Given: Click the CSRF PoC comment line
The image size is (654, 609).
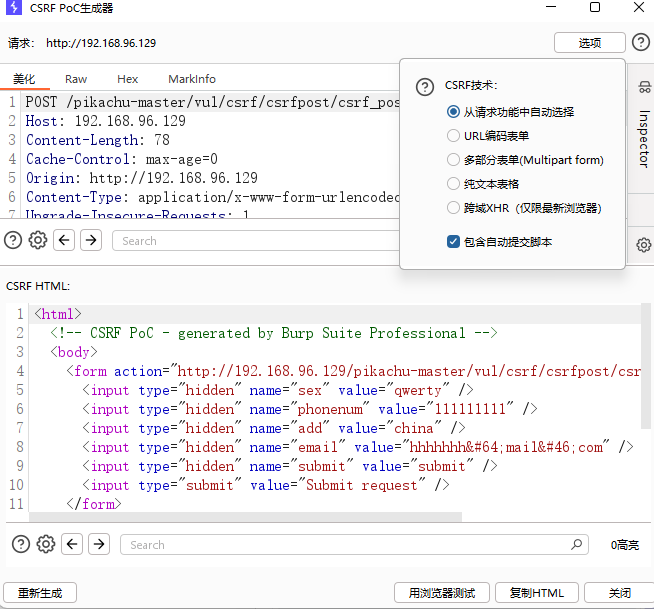Looking at the screenshot, I should (274, 333).
